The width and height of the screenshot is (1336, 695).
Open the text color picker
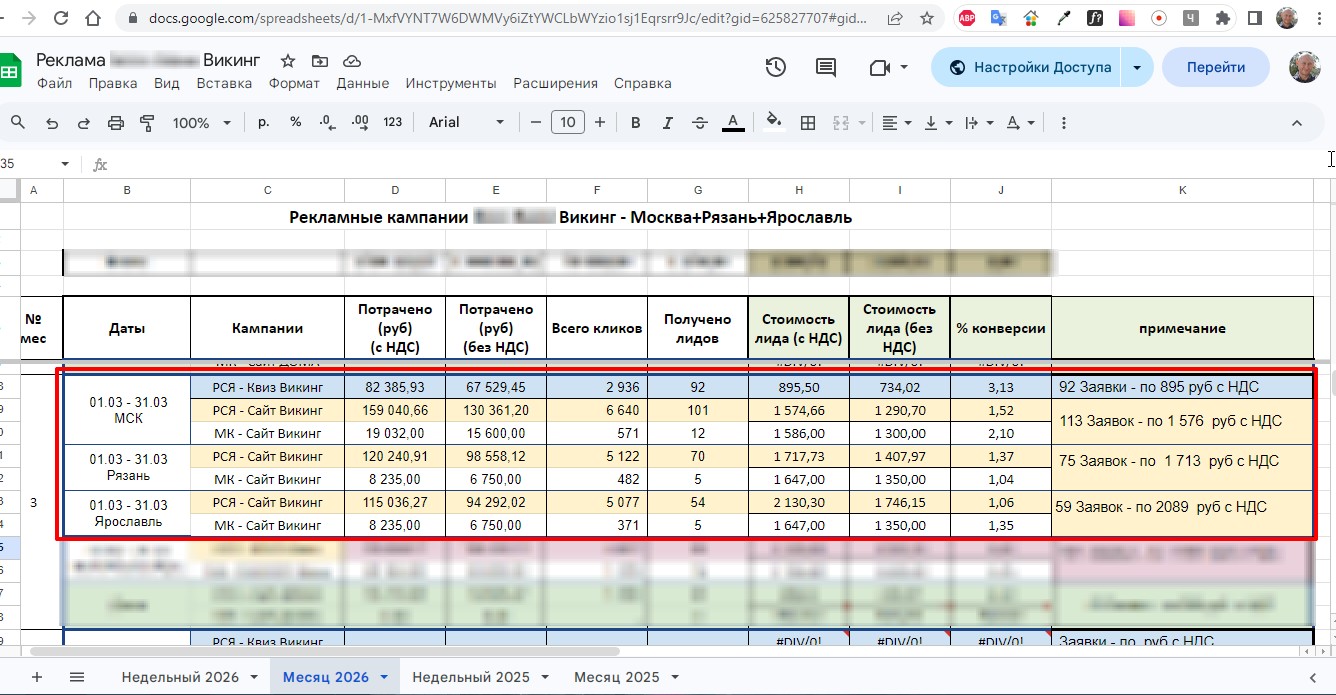[733, 122]
